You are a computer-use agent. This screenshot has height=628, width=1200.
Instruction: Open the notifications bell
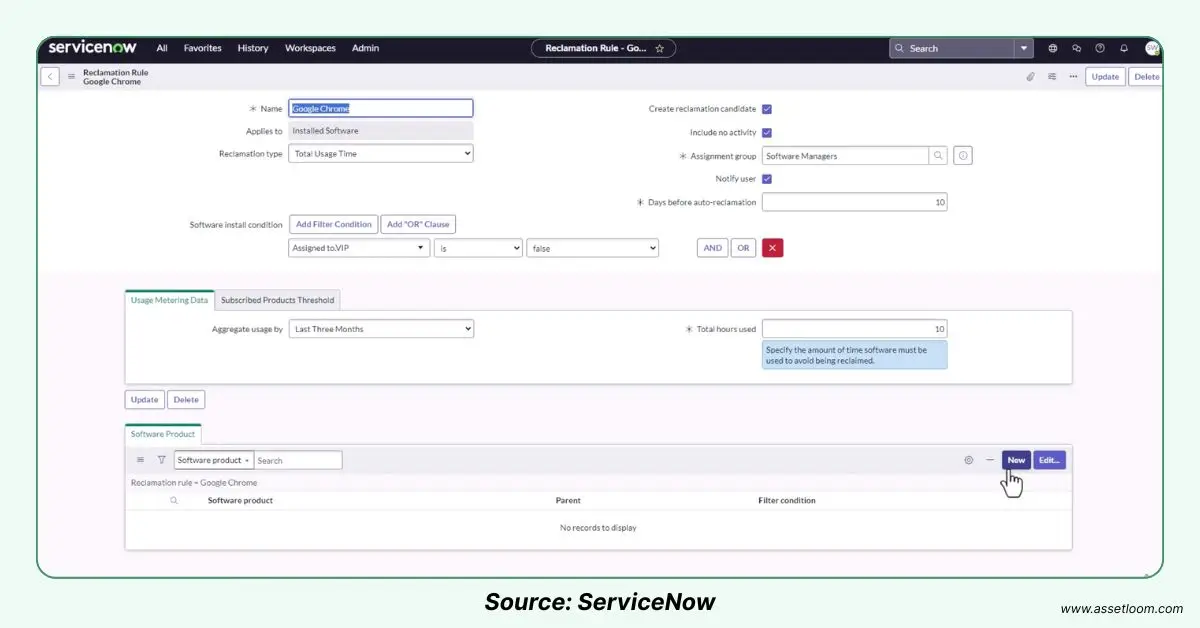tap(1124, 48)
